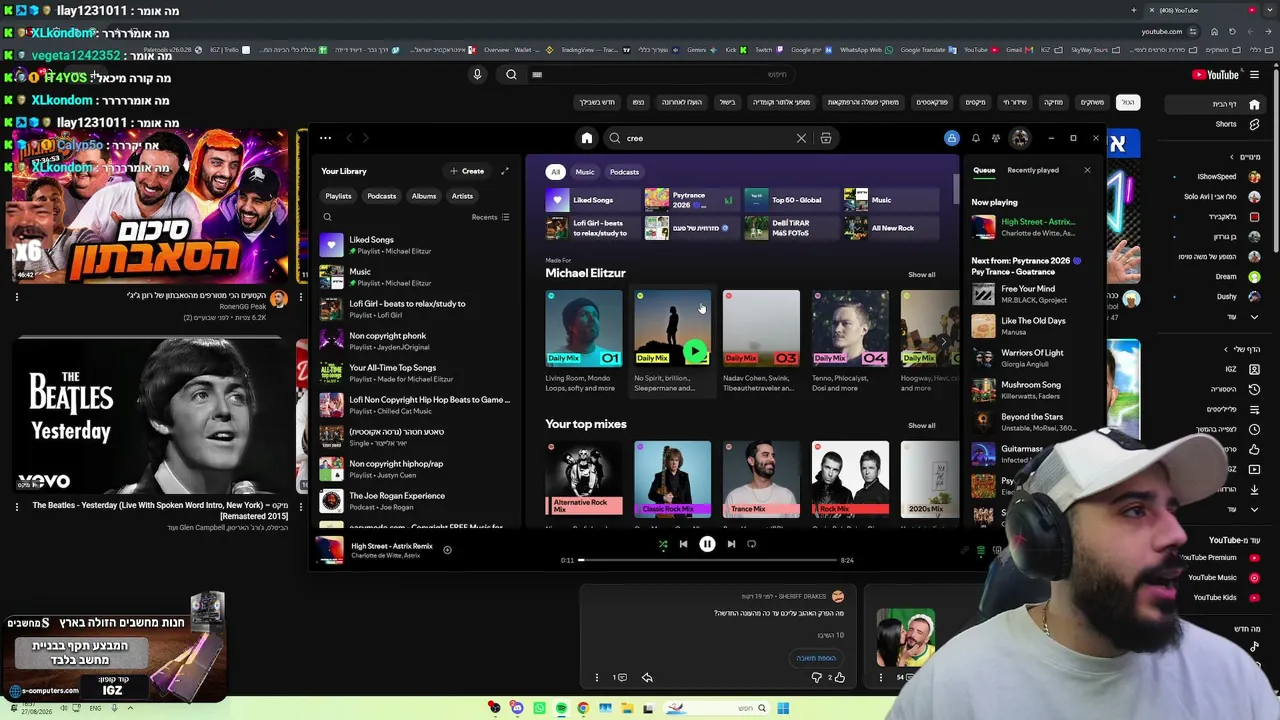Open Spotify three-dot main menu
This screenshot has height=720, width=1280.
pyautogui.click(x=325, y=138)
